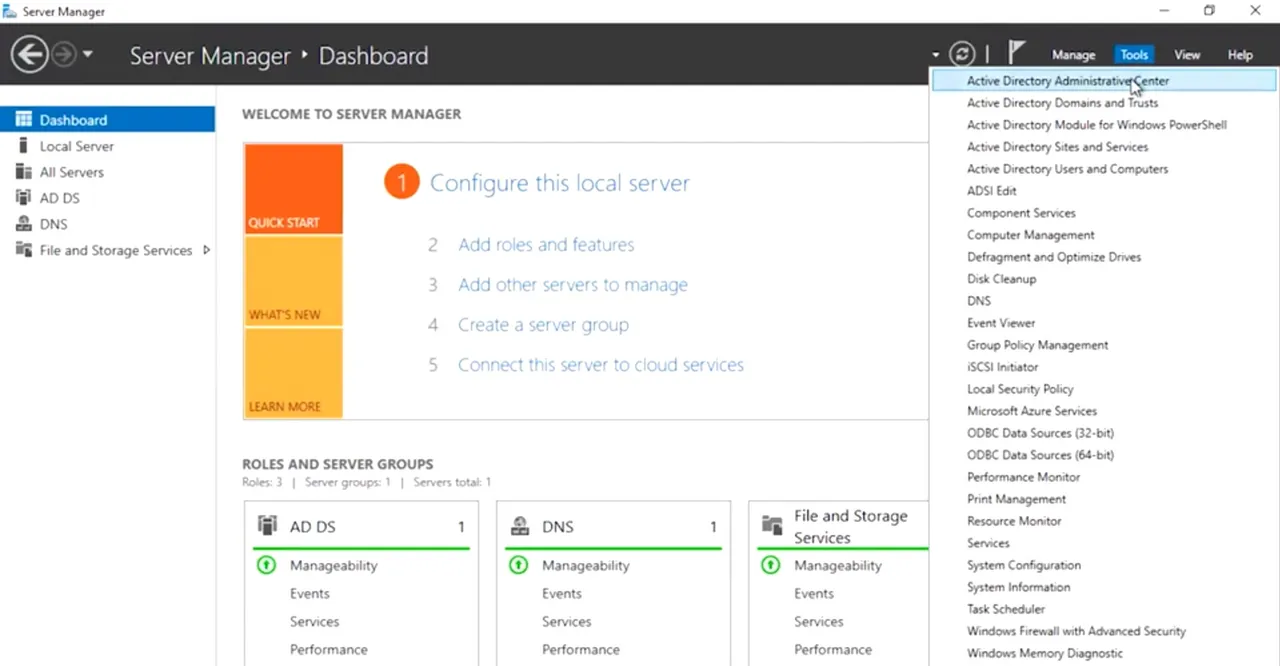Choose Active Directory Administrative Center

click(x=1104, y=81)
